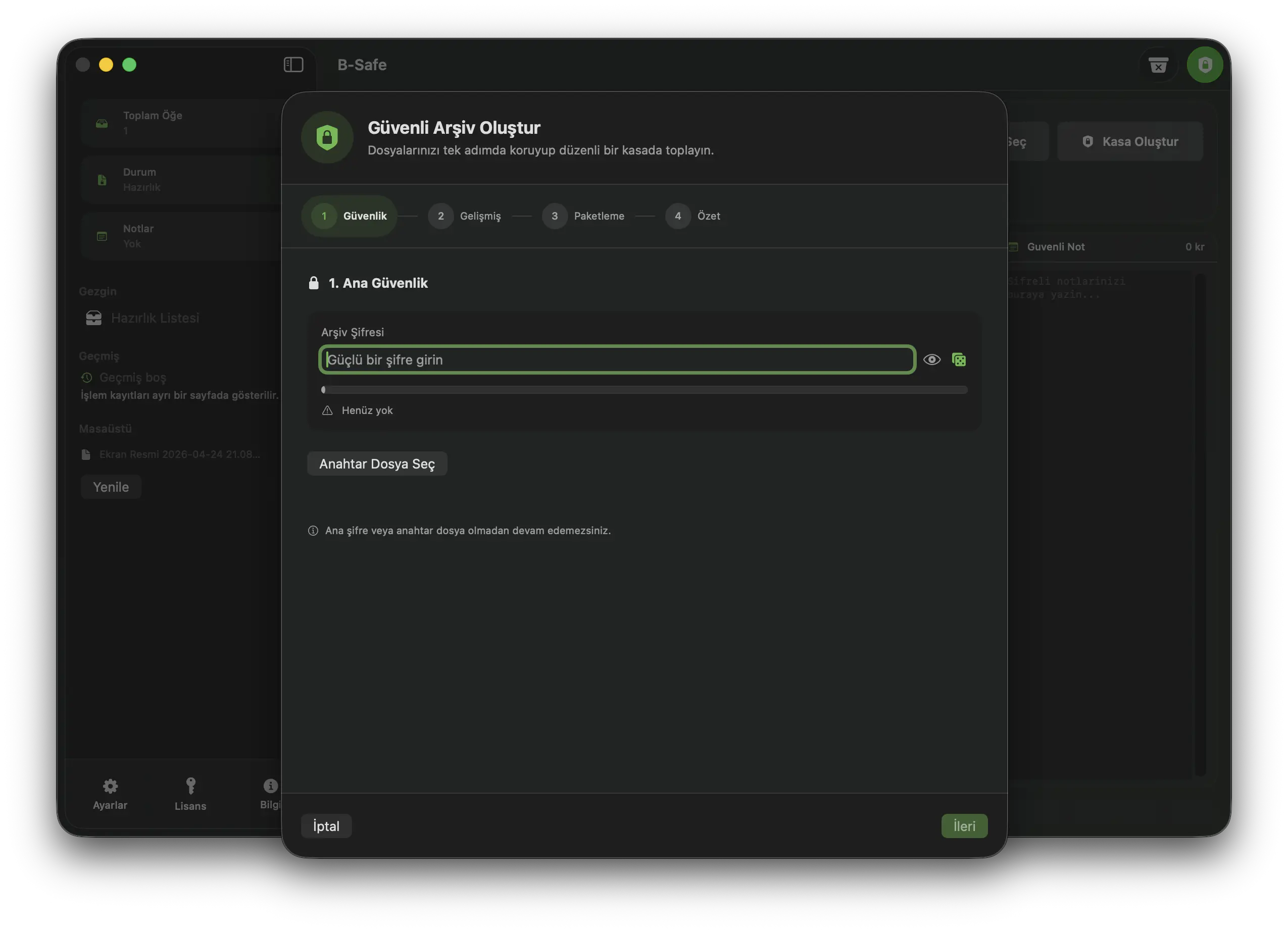Click the lock icon beside Ana Güvenlik
1288x933 pixels.
(x=314, y=283)
